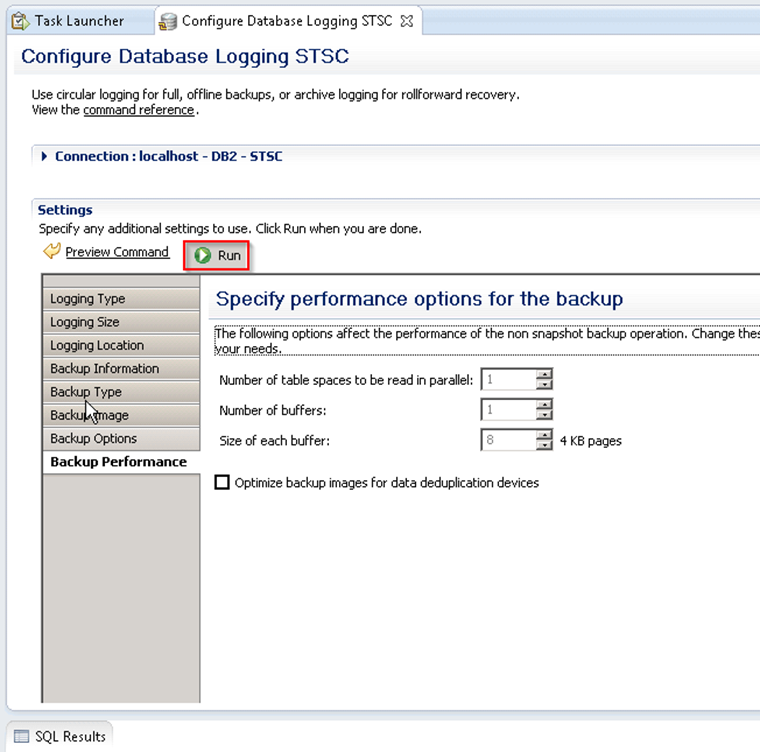Screen dimensions: 760x752
Task: Select the Logging Type settings page
Action: tap(88, 299)
